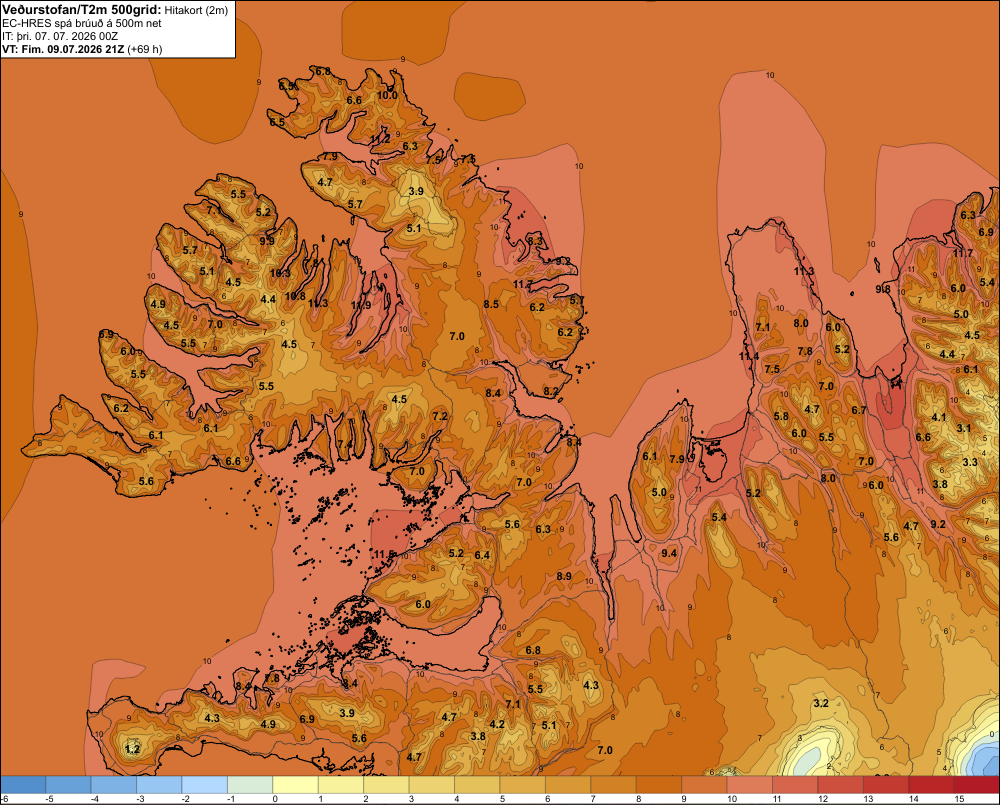Select the '3.1' temperature value
The height and width of the screenshot is (805, 1000).
964,428
